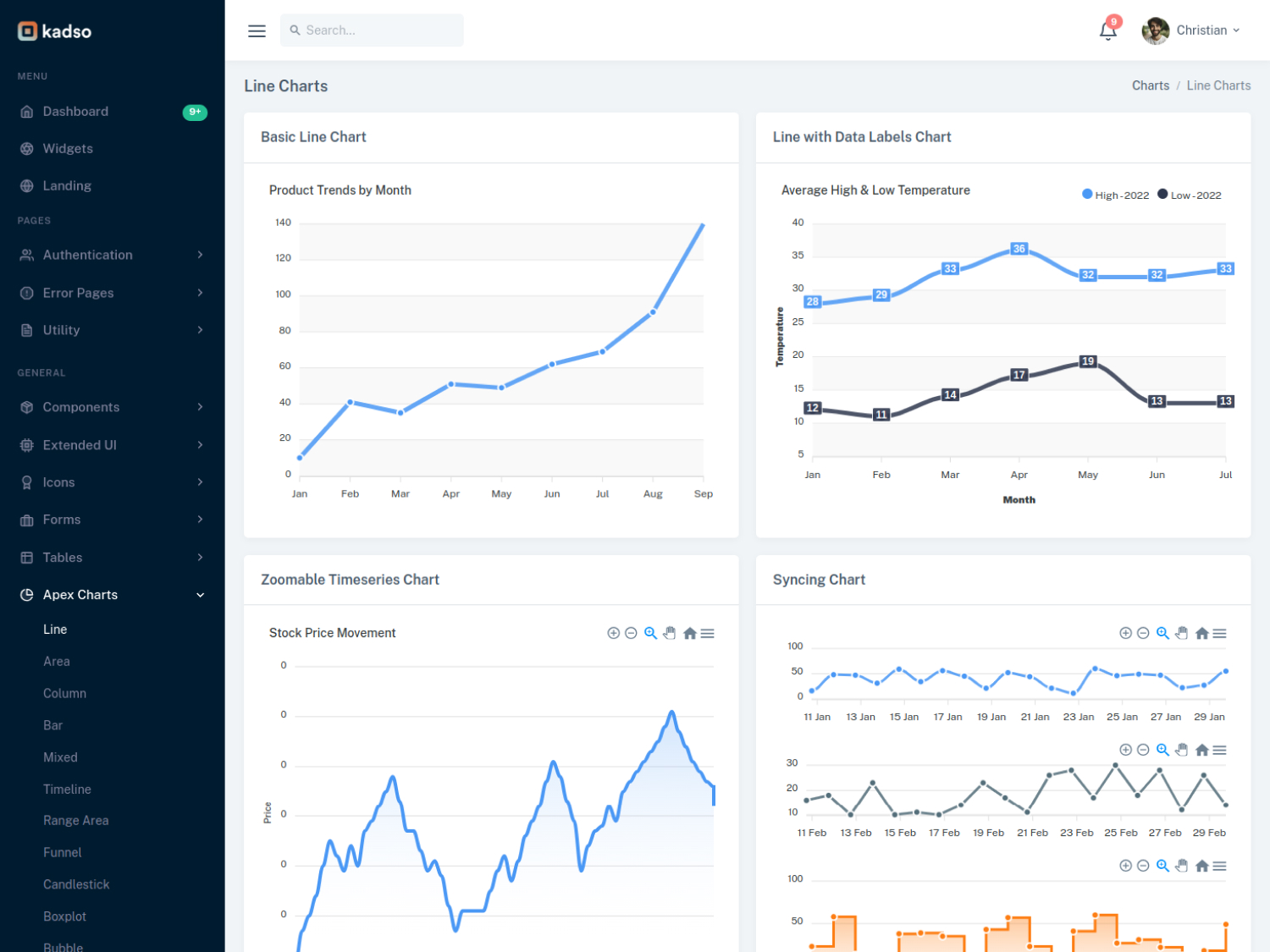Select the selection zoom magnifier on Stock Price chart
This screenshot has height=952, width=1270.
coord(650,633)
